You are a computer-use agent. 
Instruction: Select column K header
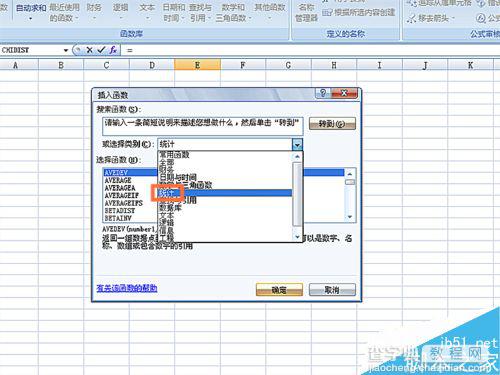470,65
